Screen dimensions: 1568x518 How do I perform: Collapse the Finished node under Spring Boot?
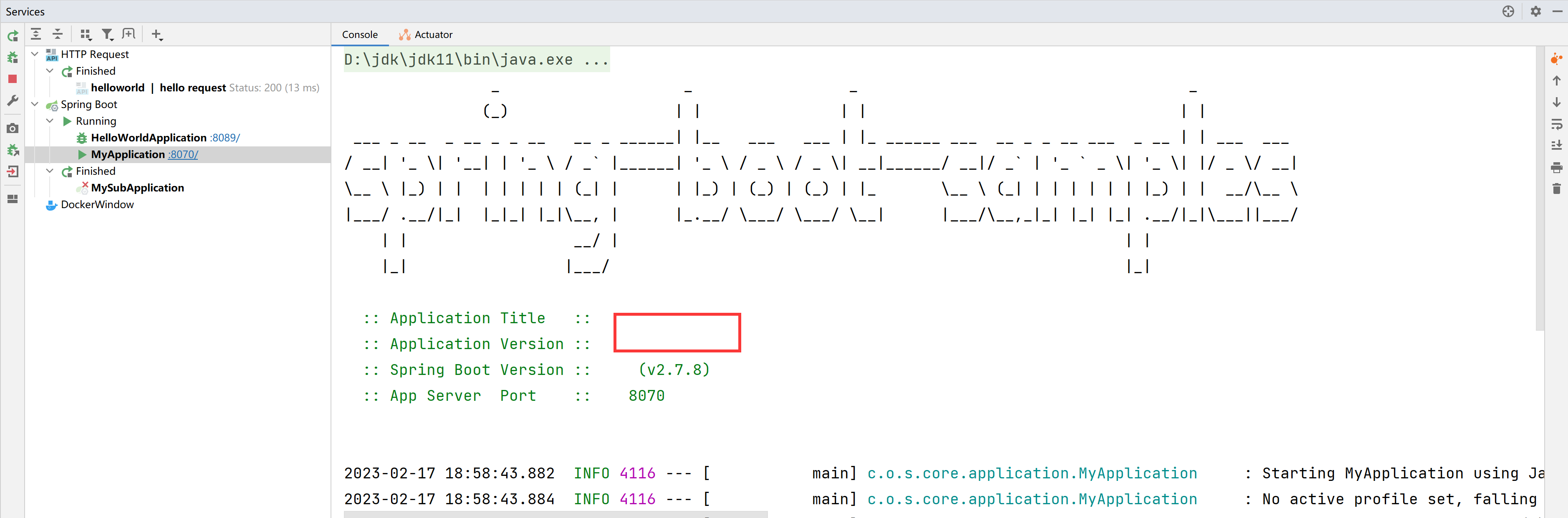[x=50, y=171]
